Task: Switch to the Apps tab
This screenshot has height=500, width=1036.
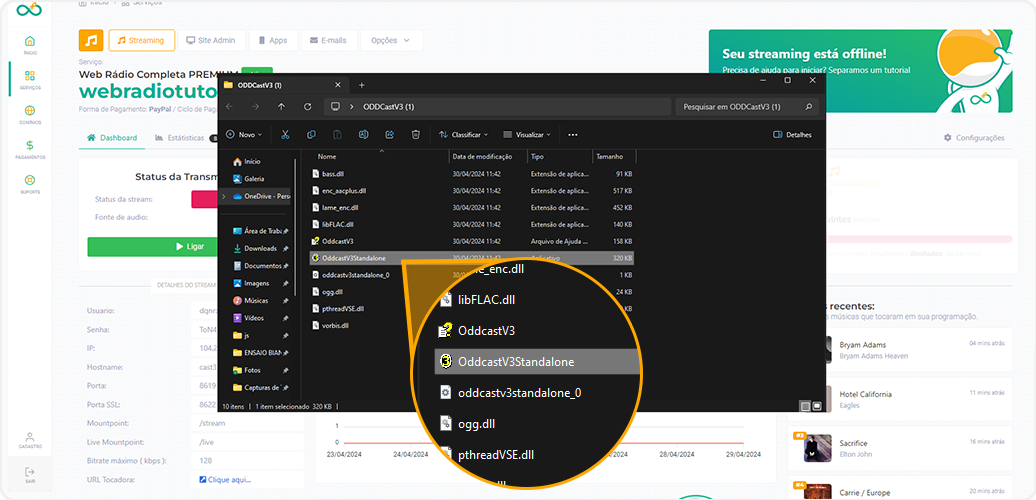Action: tap(273, 40)
